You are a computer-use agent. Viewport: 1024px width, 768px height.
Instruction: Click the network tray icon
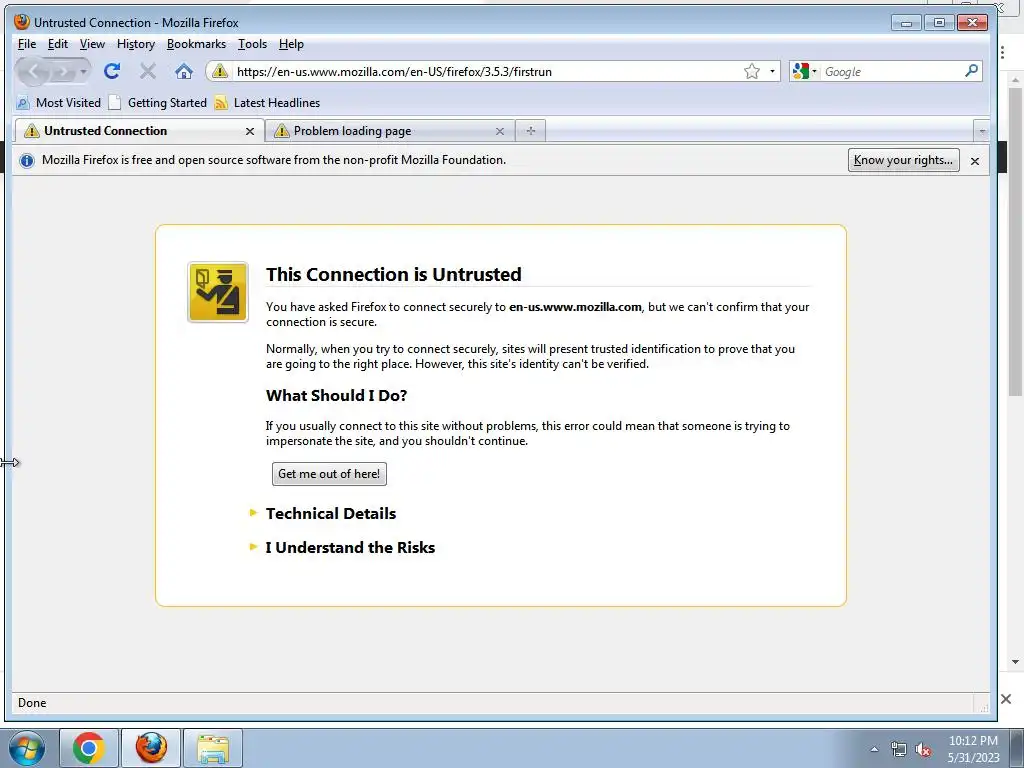pos(899,749)
